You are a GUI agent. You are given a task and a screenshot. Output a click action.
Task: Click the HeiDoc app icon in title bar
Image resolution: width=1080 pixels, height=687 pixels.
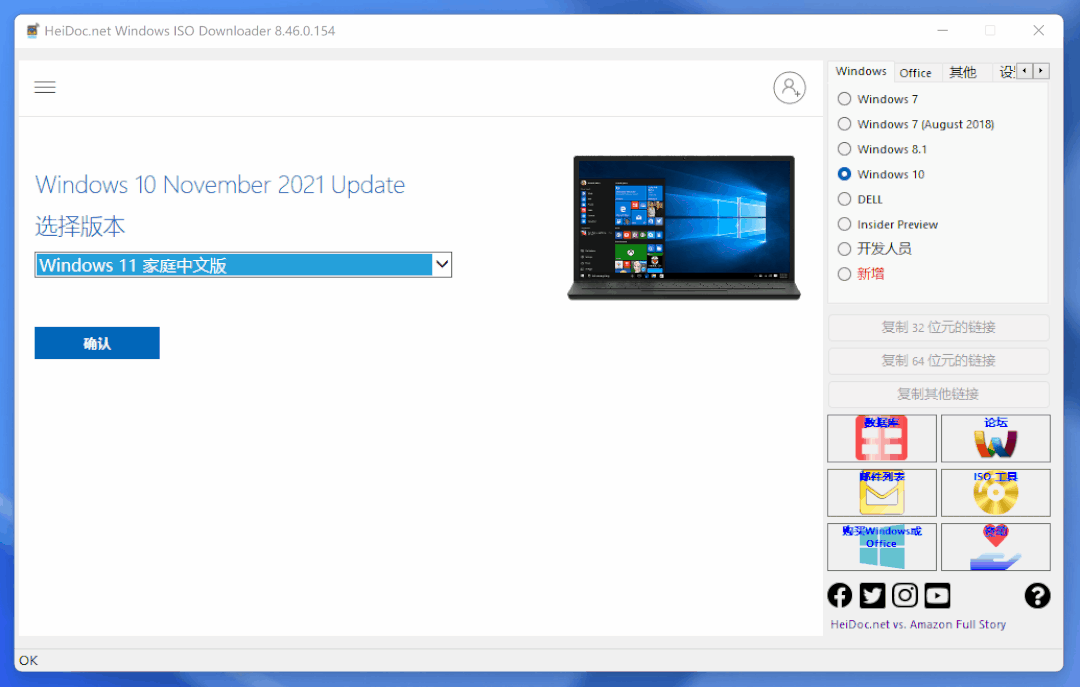pos(32,31)
